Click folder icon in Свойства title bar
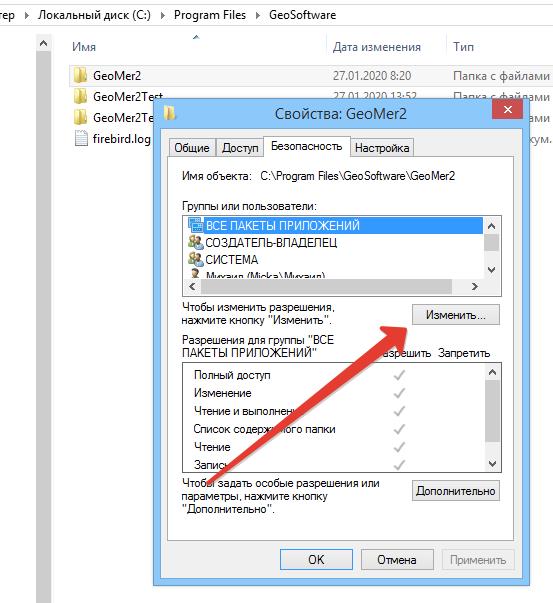Image resolution: width=553 pixels, height=603 pixels. coord(170,113)
